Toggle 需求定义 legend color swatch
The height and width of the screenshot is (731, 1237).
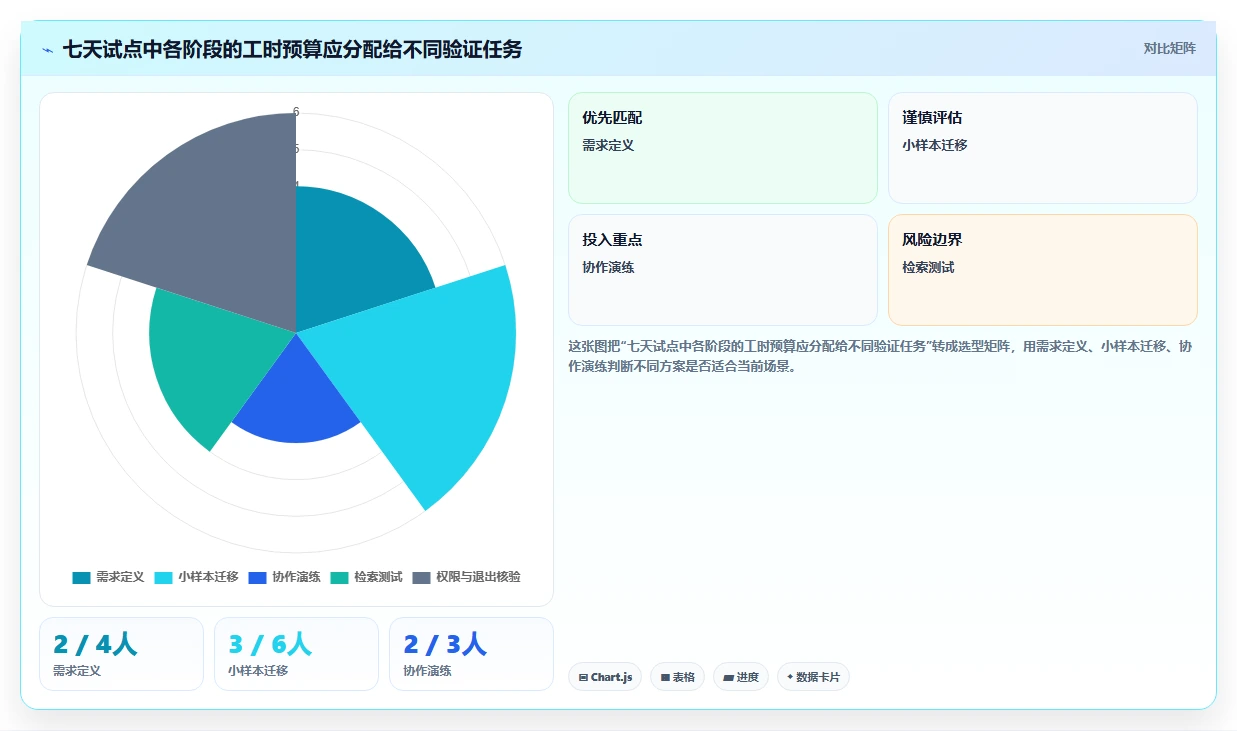click(x=81, y=577)
